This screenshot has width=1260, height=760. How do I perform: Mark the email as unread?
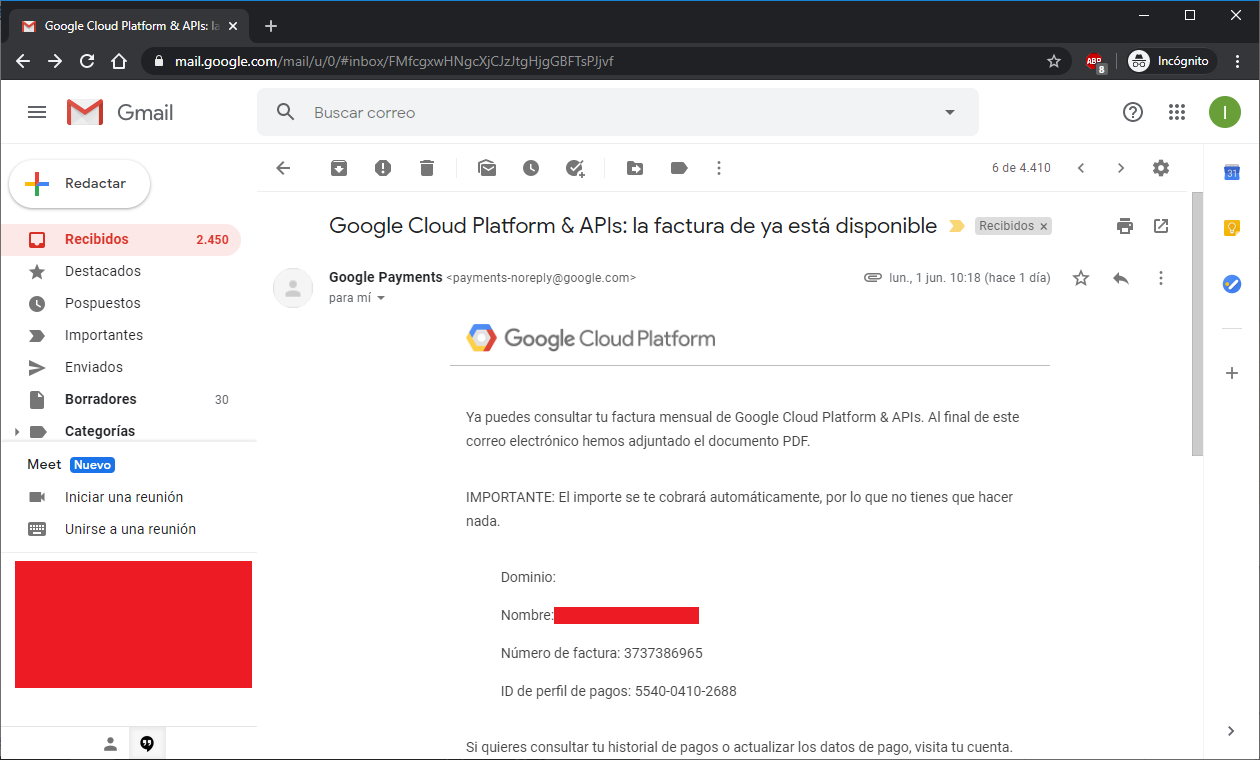(x=487, y=168)
